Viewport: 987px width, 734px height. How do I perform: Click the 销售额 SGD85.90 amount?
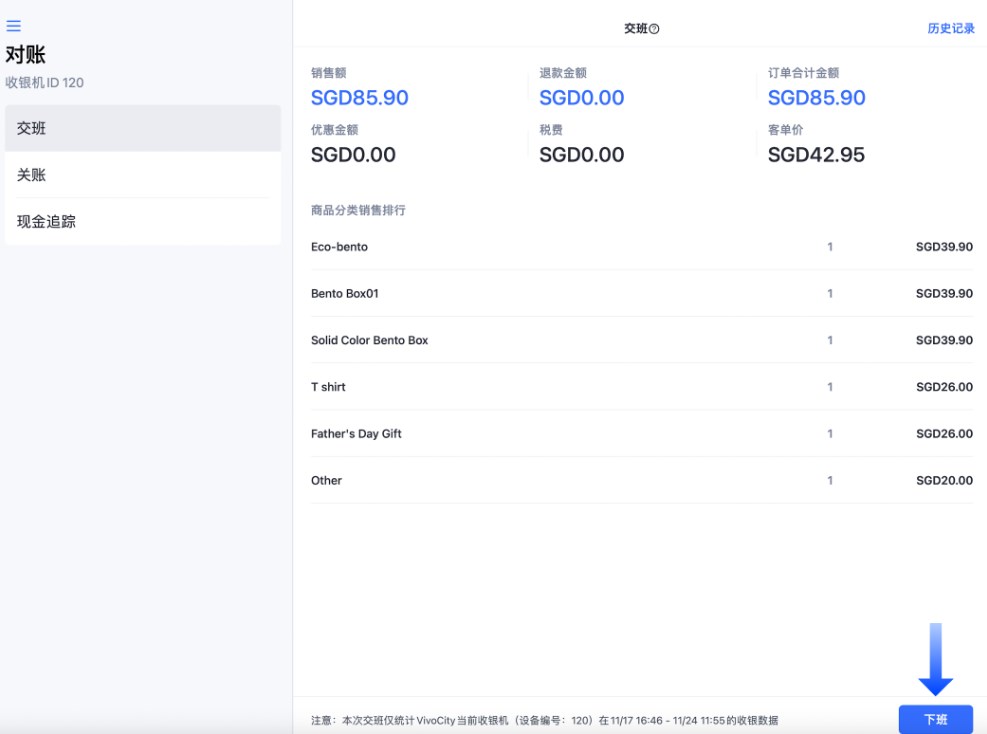click(360, 98)
